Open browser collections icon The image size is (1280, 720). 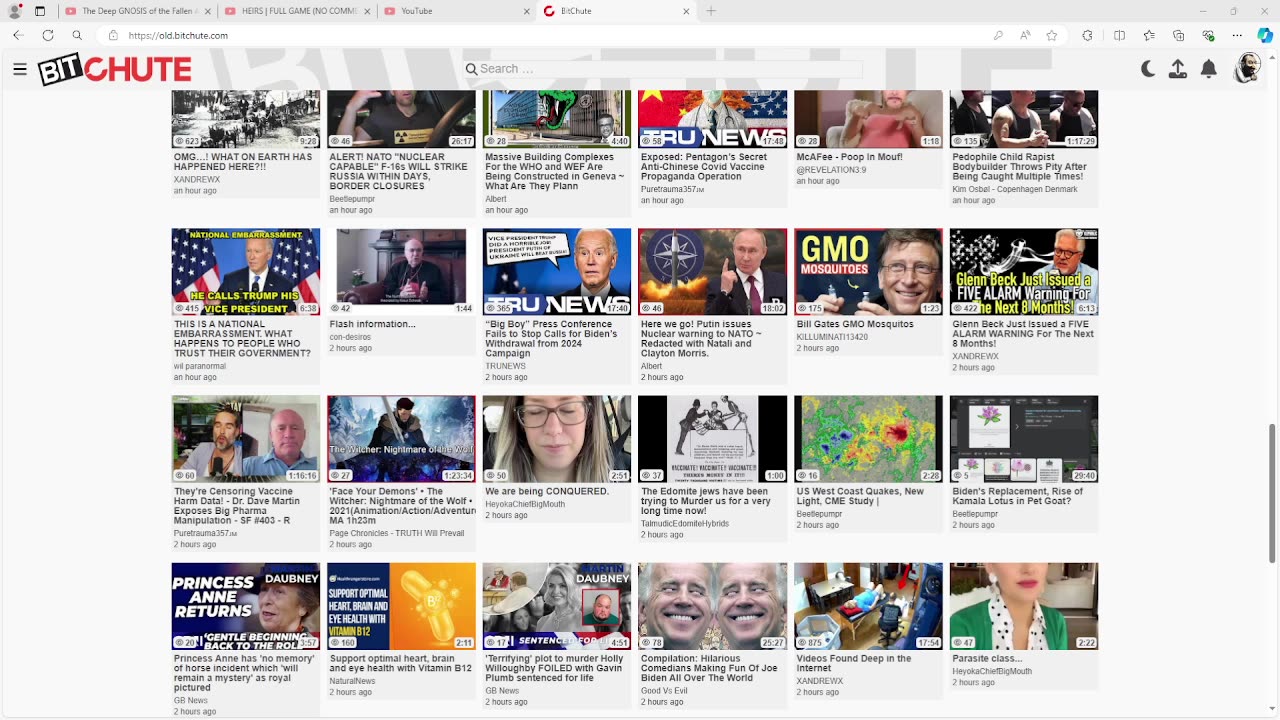click(1178, 35)
